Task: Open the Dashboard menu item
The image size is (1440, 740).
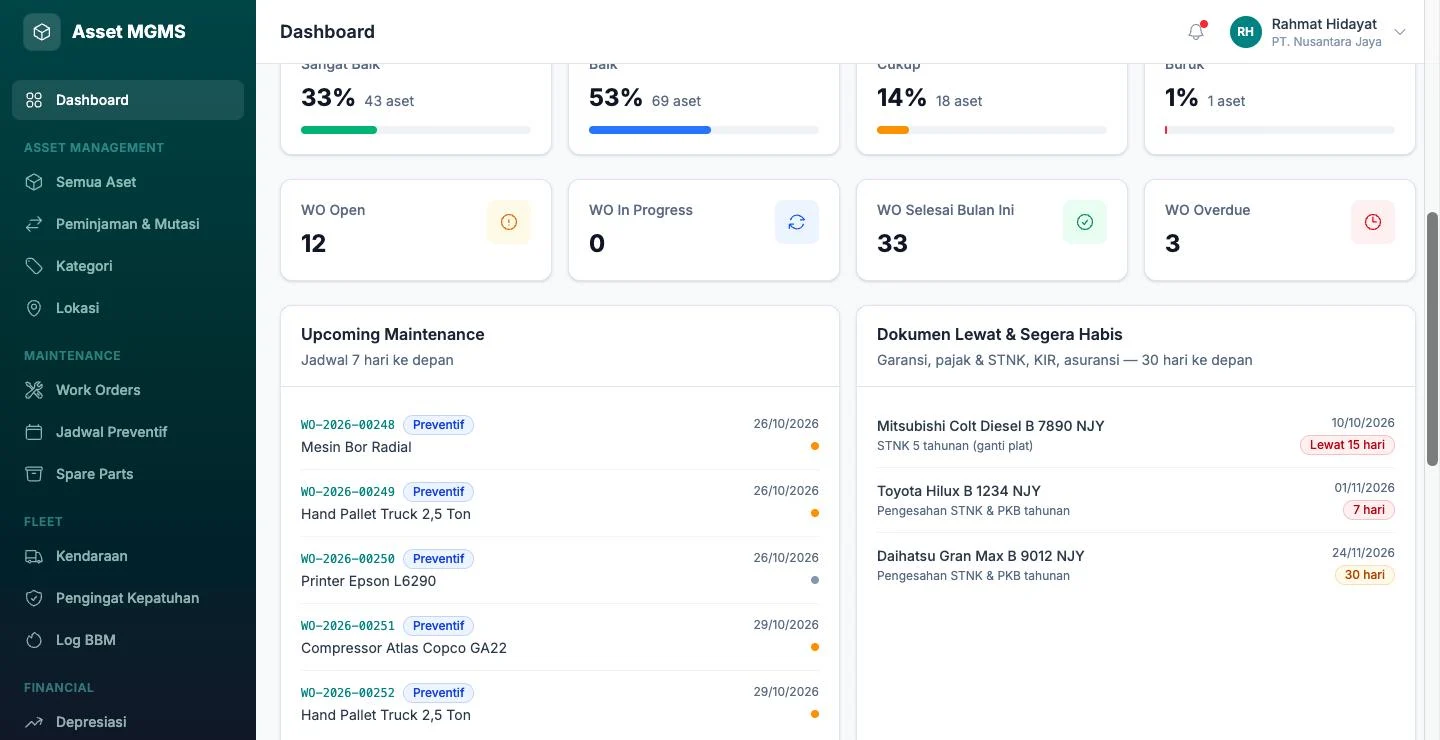Action: click(x=128, y=100)
